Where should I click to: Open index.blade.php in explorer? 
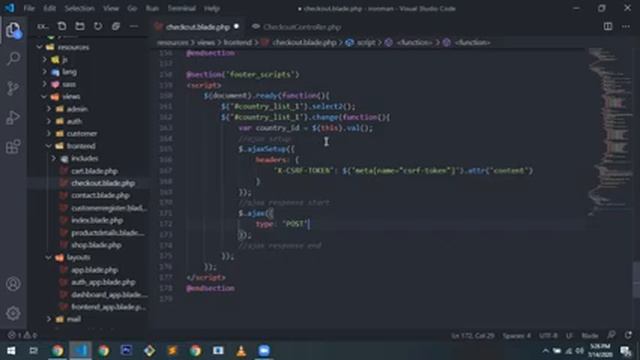(x=97, y=220)
